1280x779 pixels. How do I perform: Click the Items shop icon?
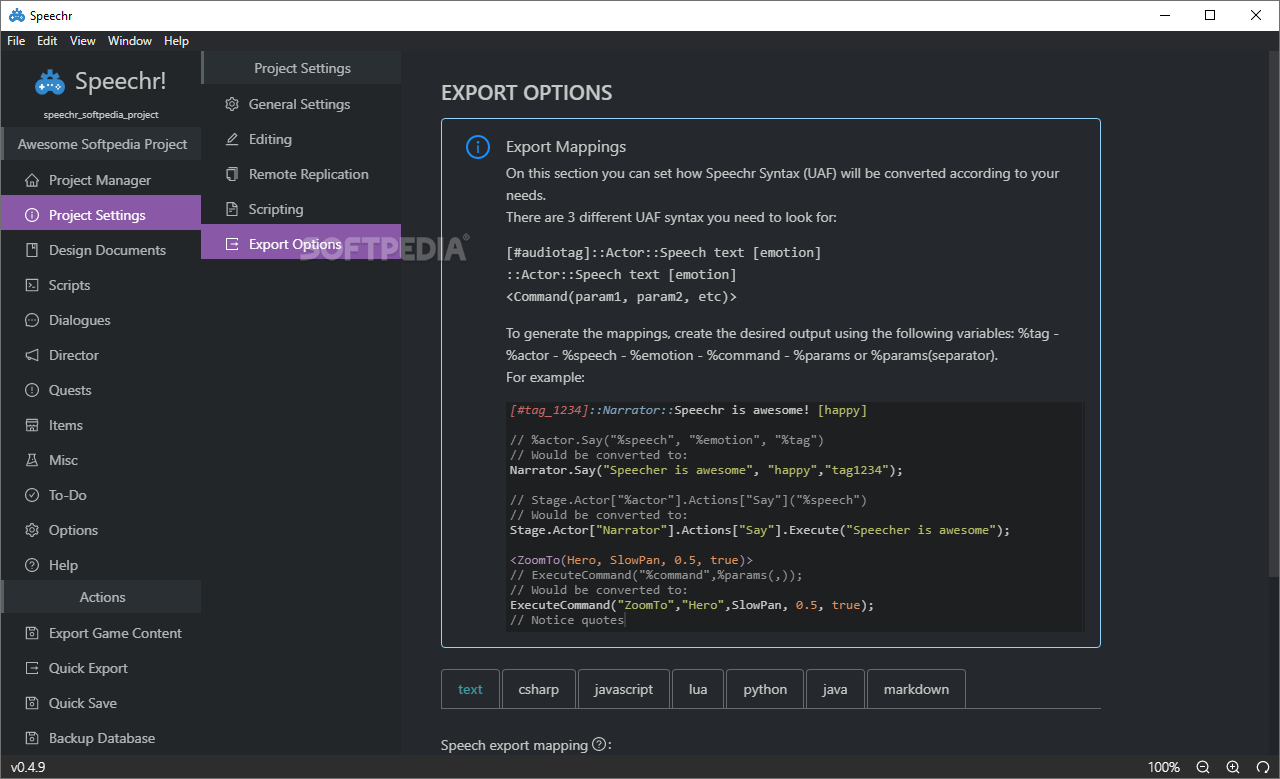pos(31,425)
